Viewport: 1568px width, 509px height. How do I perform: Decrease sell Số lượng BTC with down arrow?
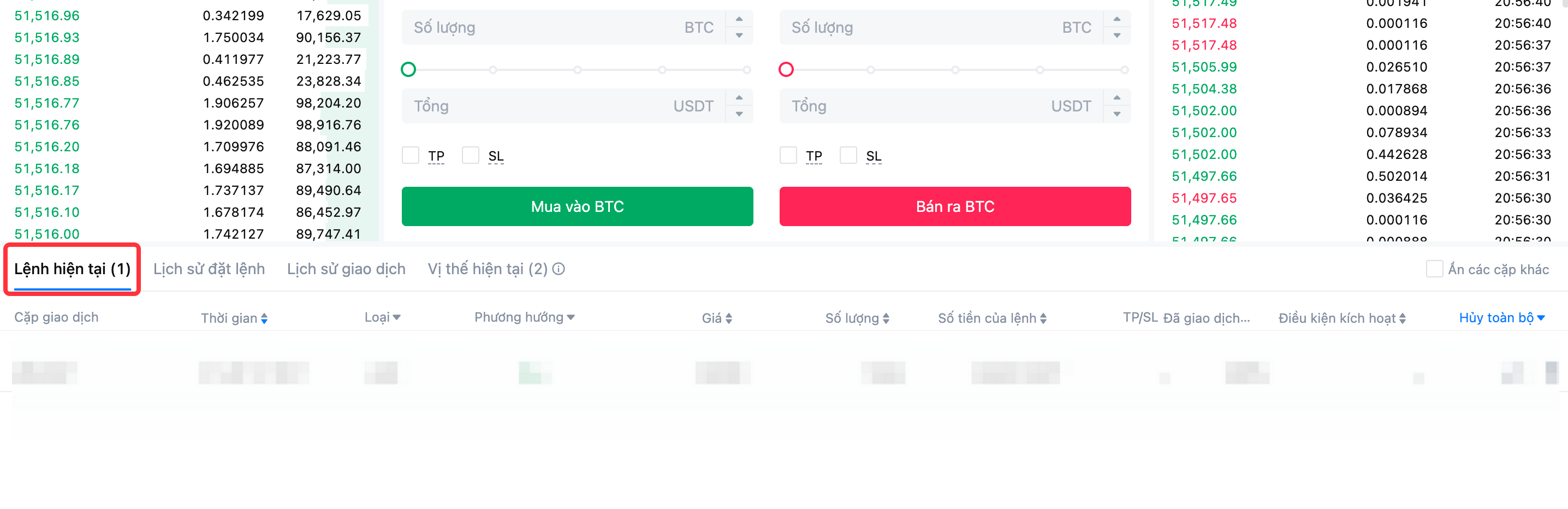click(x=1116, y=35)
